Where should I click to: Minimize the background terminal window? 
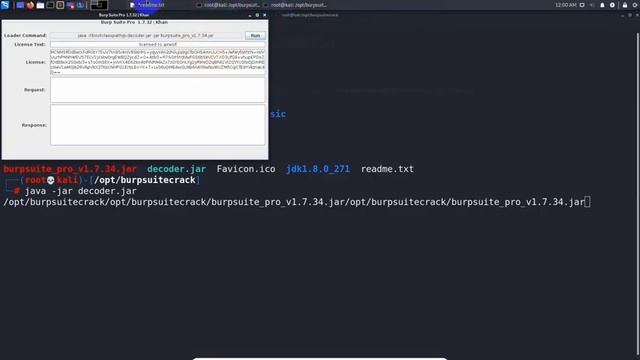click(x=622, y=15)
